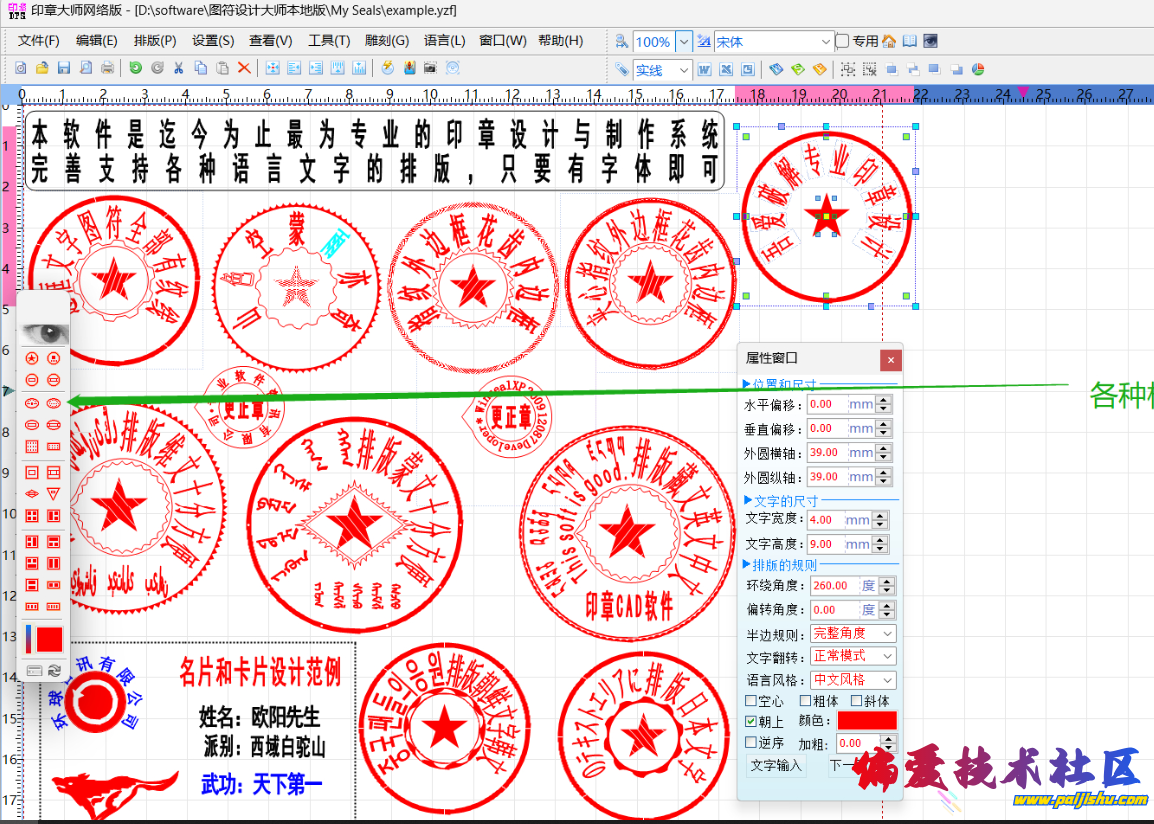Select the round star seal template
Image resolution: width=1154 pixels, height=824 pixels.
pyautogui.click(x=32, y=358)
